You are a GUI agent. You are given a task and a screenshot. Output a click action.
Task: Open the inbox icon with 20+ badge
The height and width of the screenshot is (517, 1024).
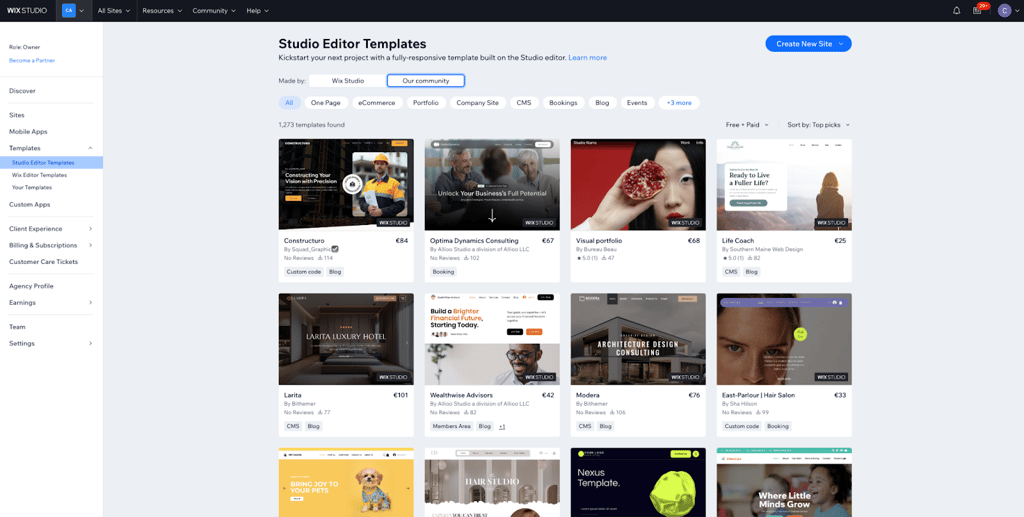977,10
